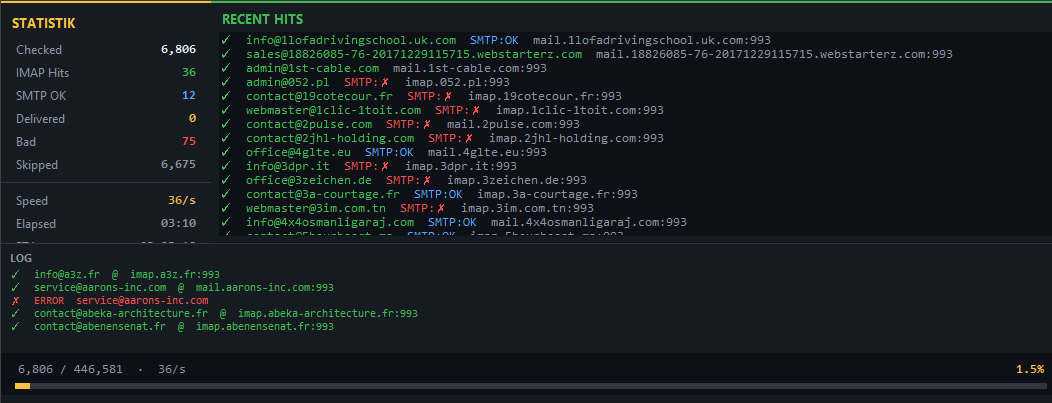Click the SMTP:OK status for office@4glte.eu

389,152
